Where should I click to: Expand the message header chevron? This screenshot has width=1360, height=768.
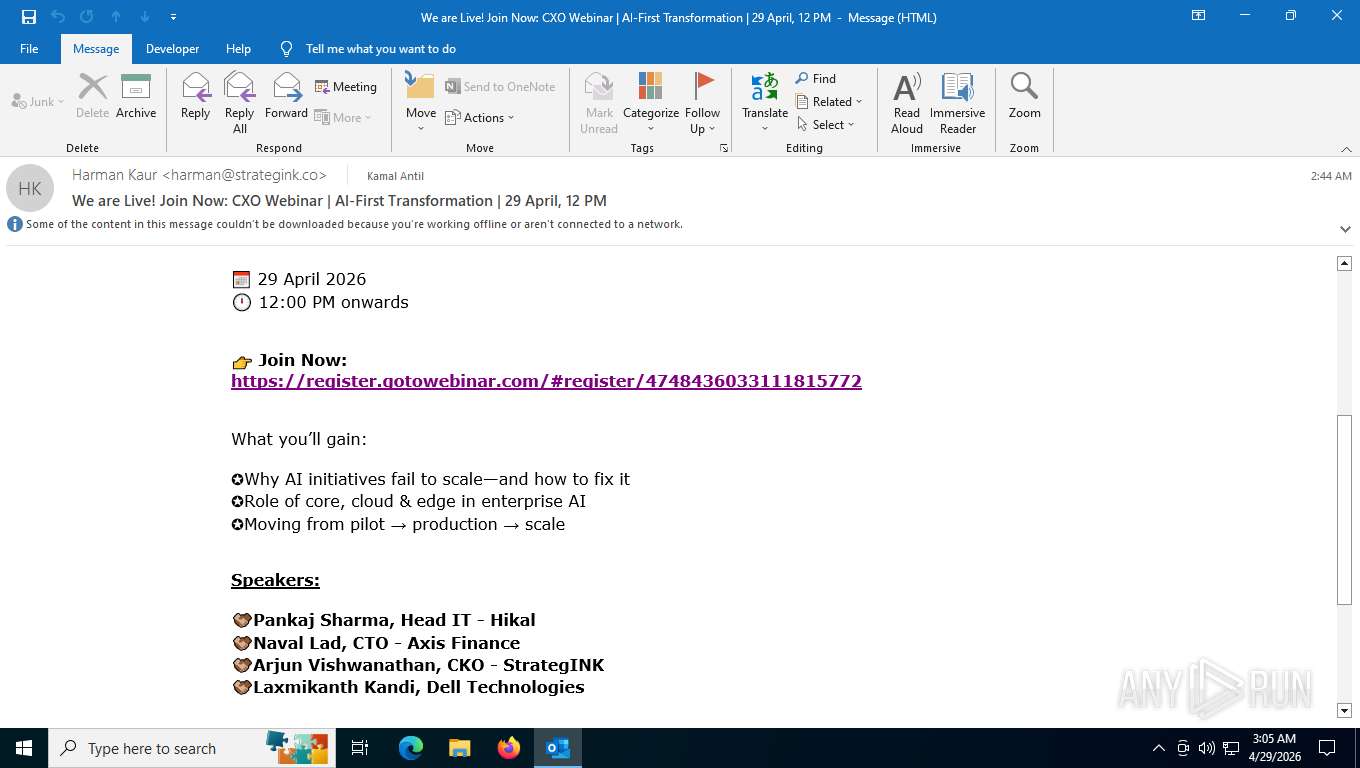click(x=1345, y=229)
